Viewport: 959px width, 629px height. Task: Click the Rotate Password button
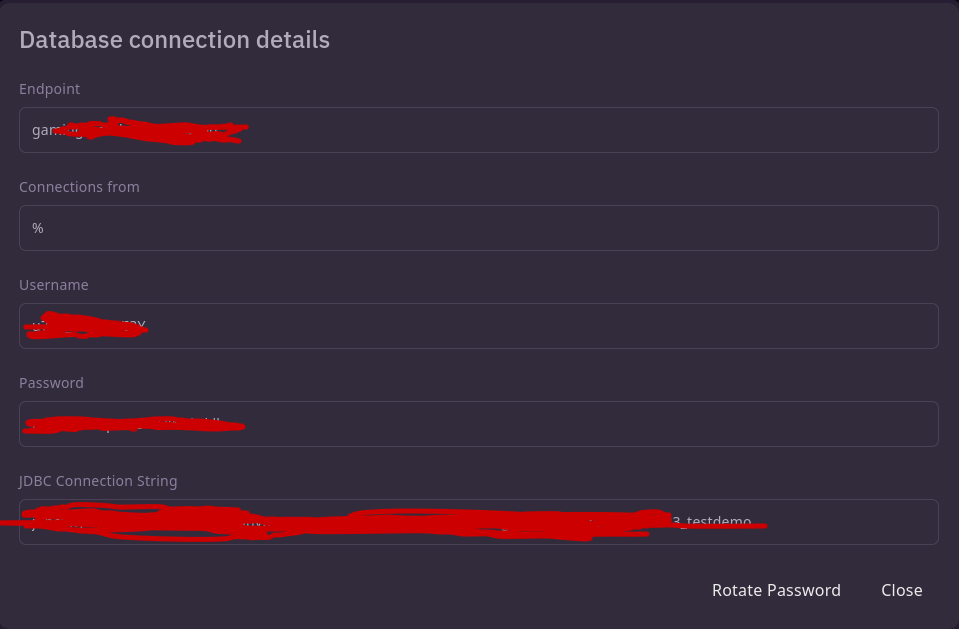pyautogui.click(x=776, y=590)
